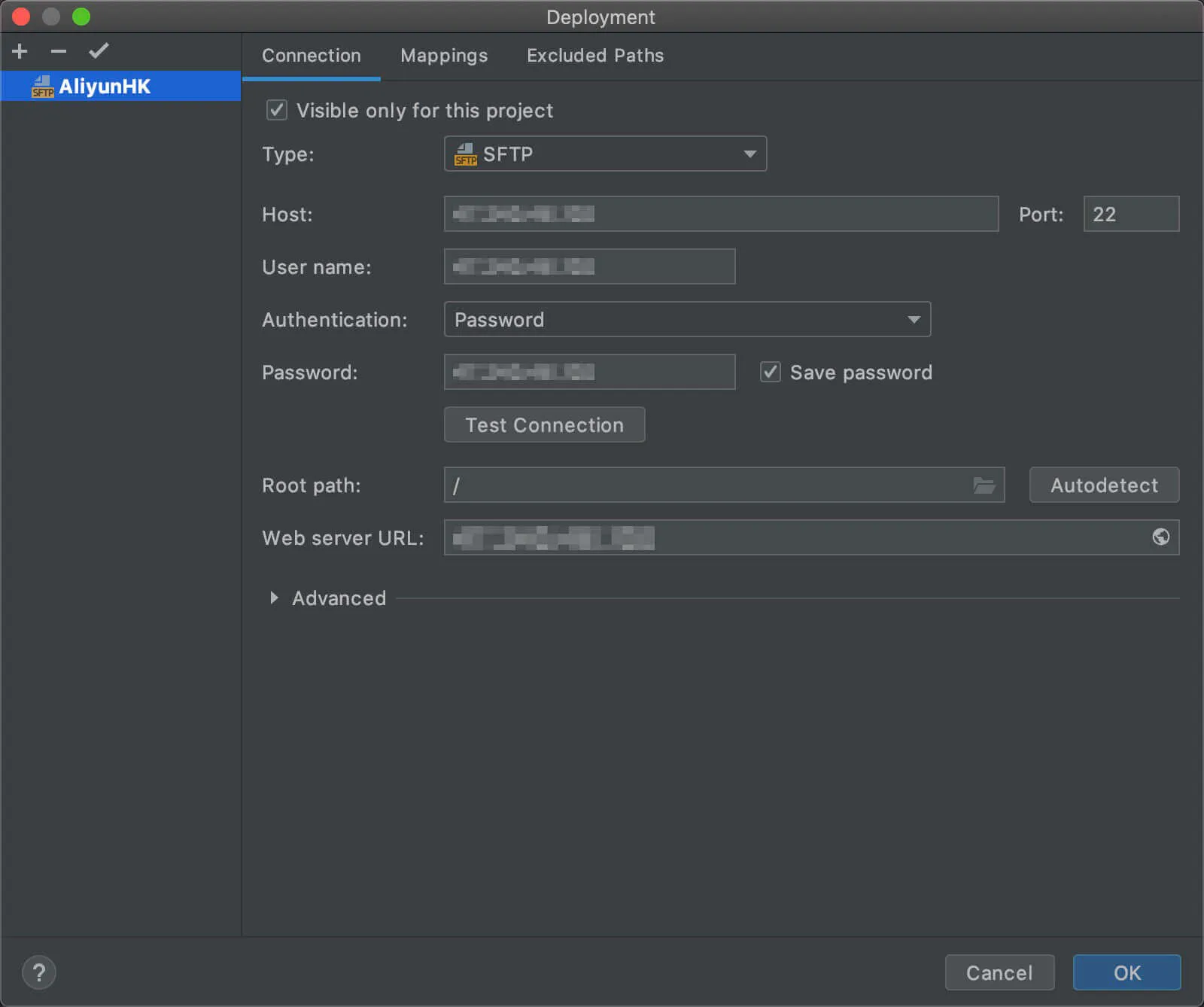Confirm settings with the OK button
Screen dimensions: 1204x1007
1126,973
